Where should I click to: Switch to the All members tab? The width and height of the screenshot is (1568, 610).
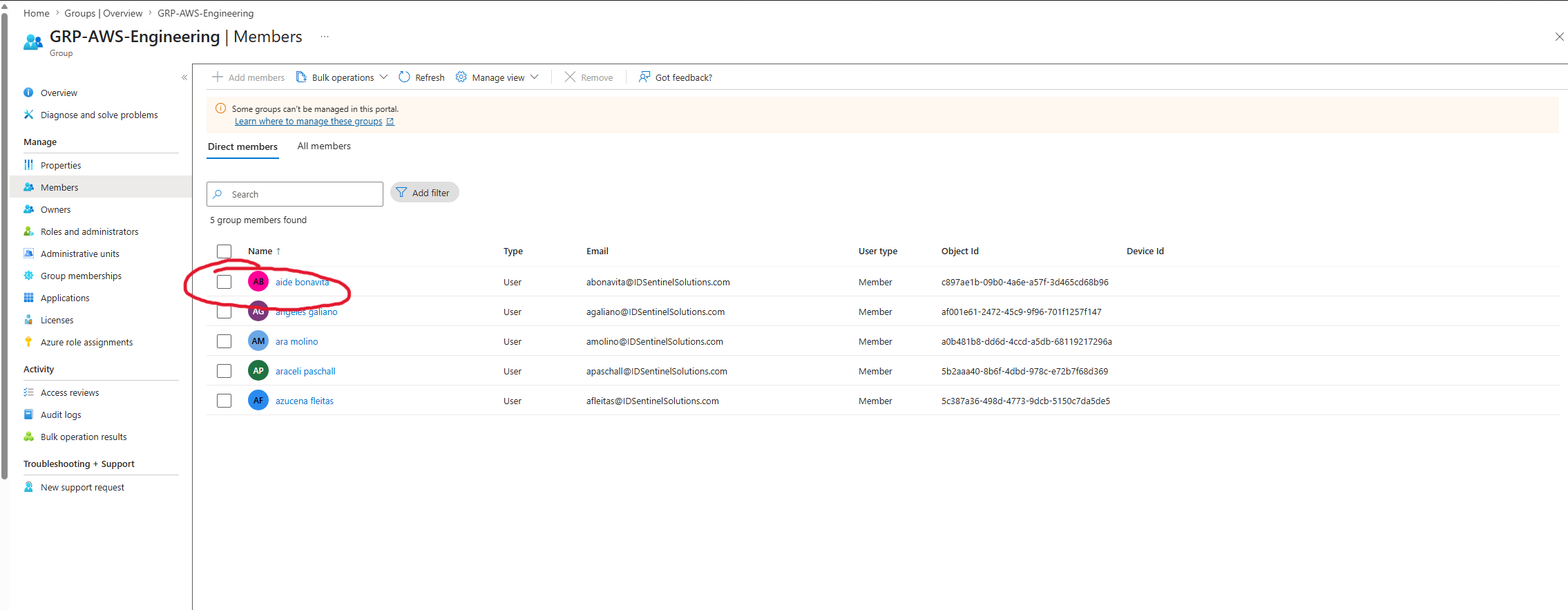click(324, 146)
